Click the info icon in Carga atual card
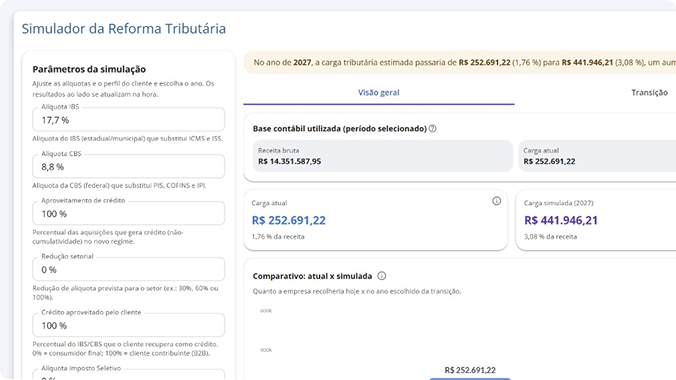Image resolution: width=676 pixels, height=380 pixels. [497, 201]
